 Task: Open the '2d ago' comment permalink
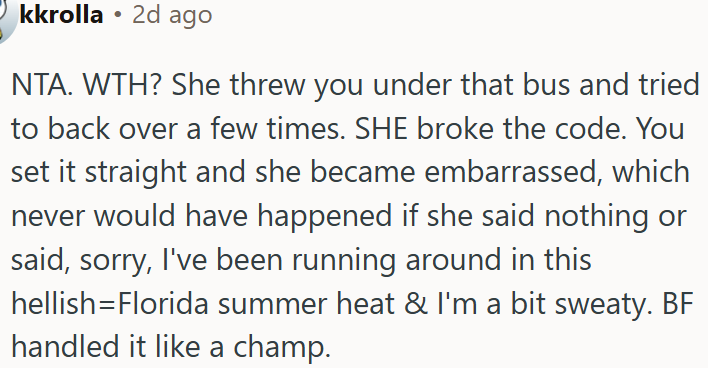tap(172, 15)
